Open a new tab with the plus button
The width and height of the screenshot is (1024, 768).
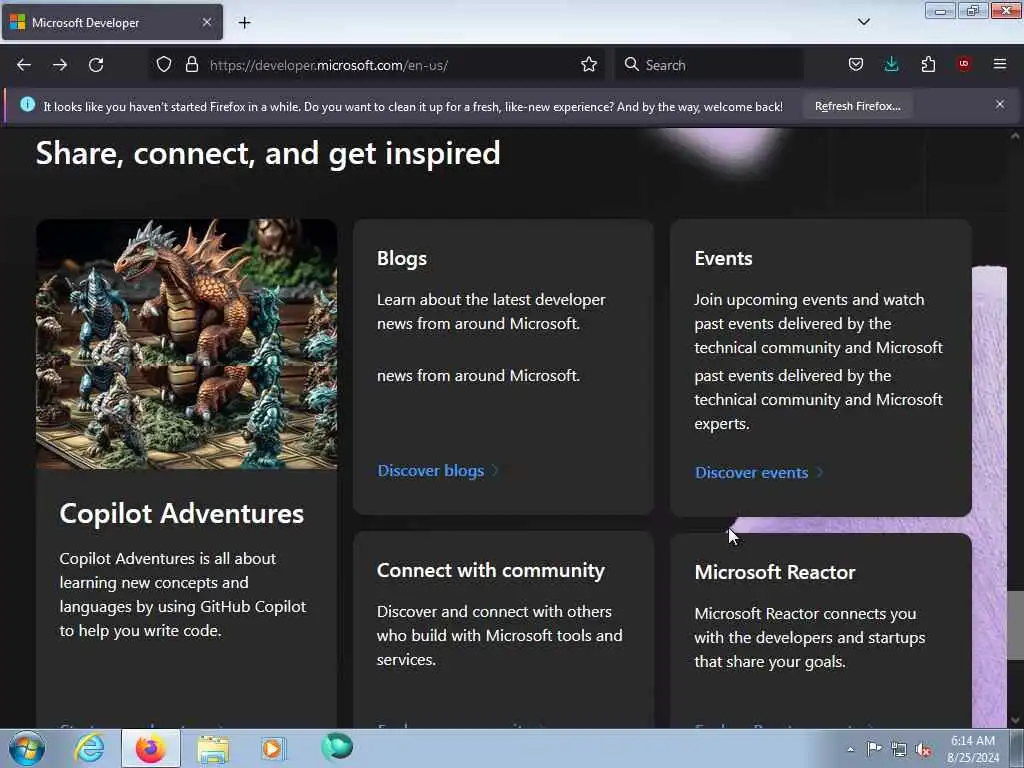[244, 23]
